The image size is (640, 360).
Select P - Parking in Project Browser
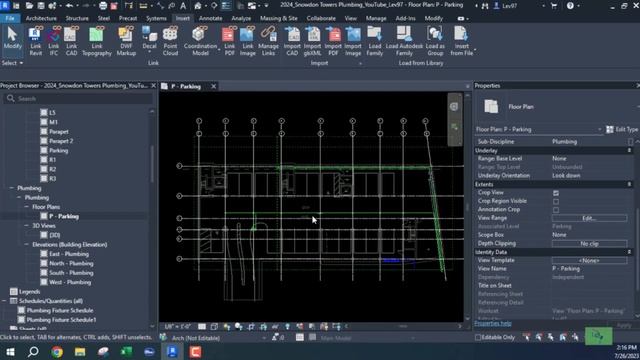[x=64, y=216]
